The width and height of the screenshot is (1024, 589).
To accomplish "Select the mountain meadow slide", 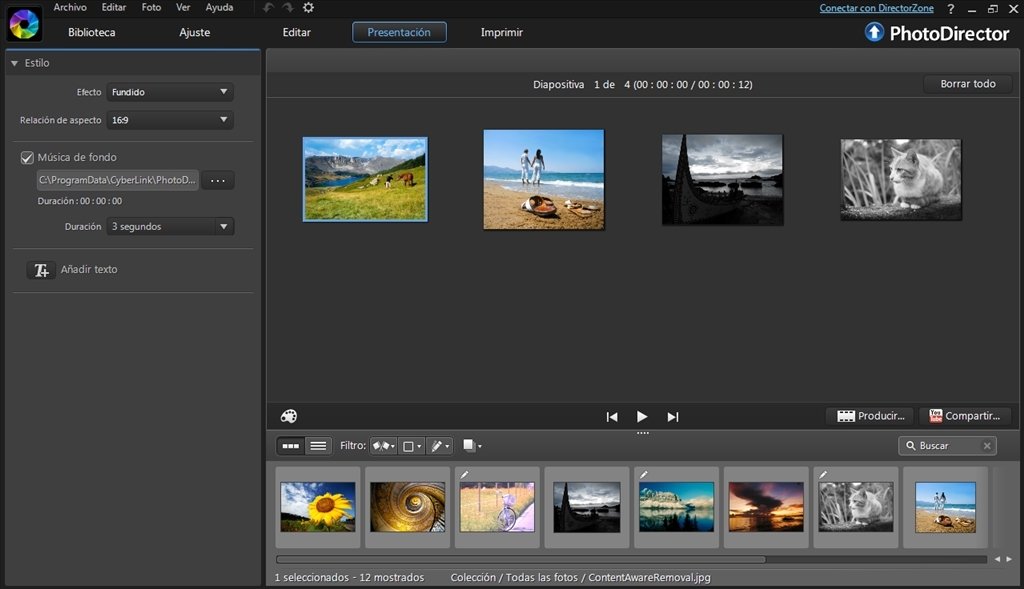I will 365,179.
